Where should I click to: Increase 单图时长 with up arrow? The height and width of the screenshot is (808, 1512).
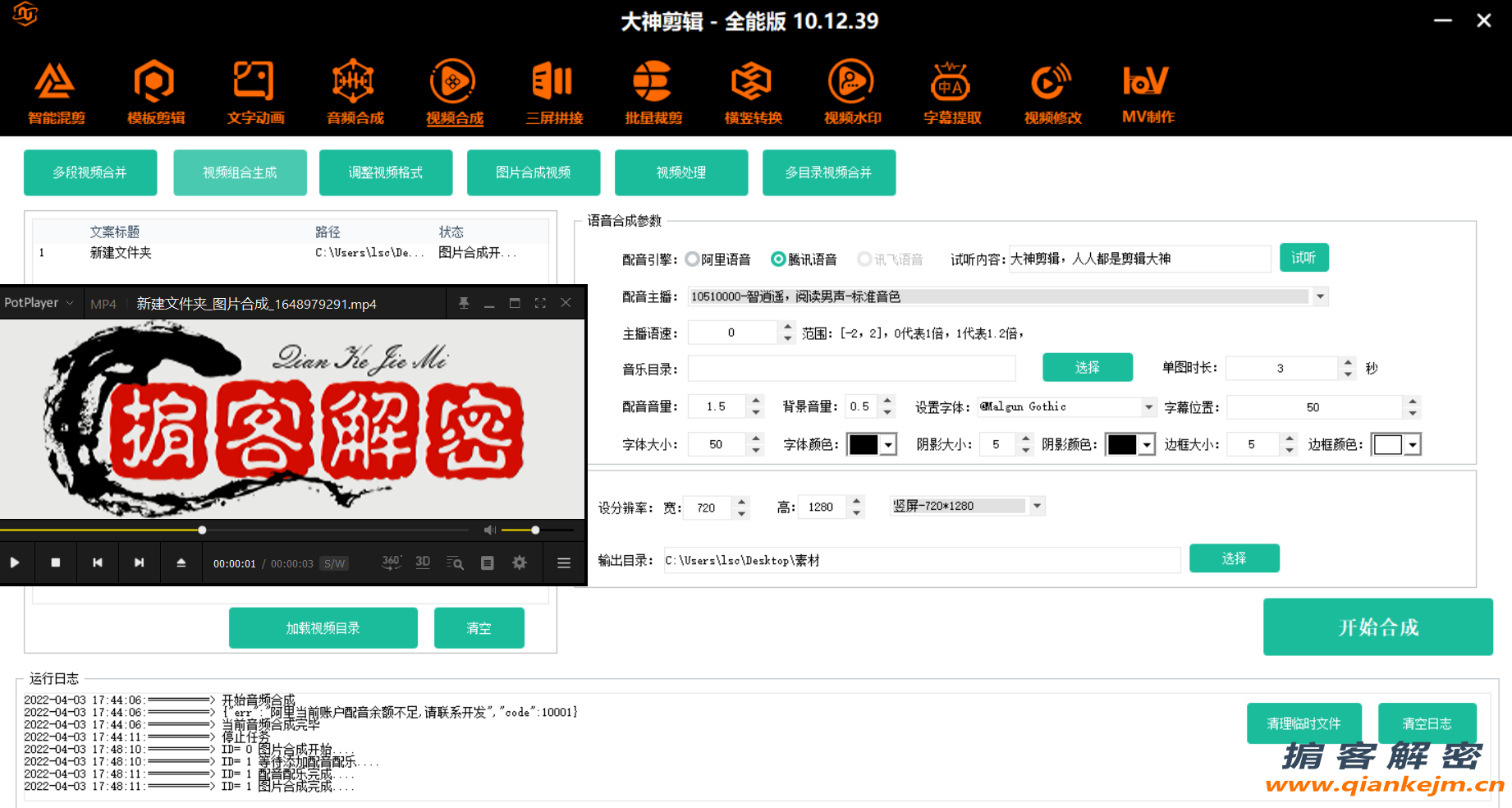pyautogui.click(x=1348, y=362)
